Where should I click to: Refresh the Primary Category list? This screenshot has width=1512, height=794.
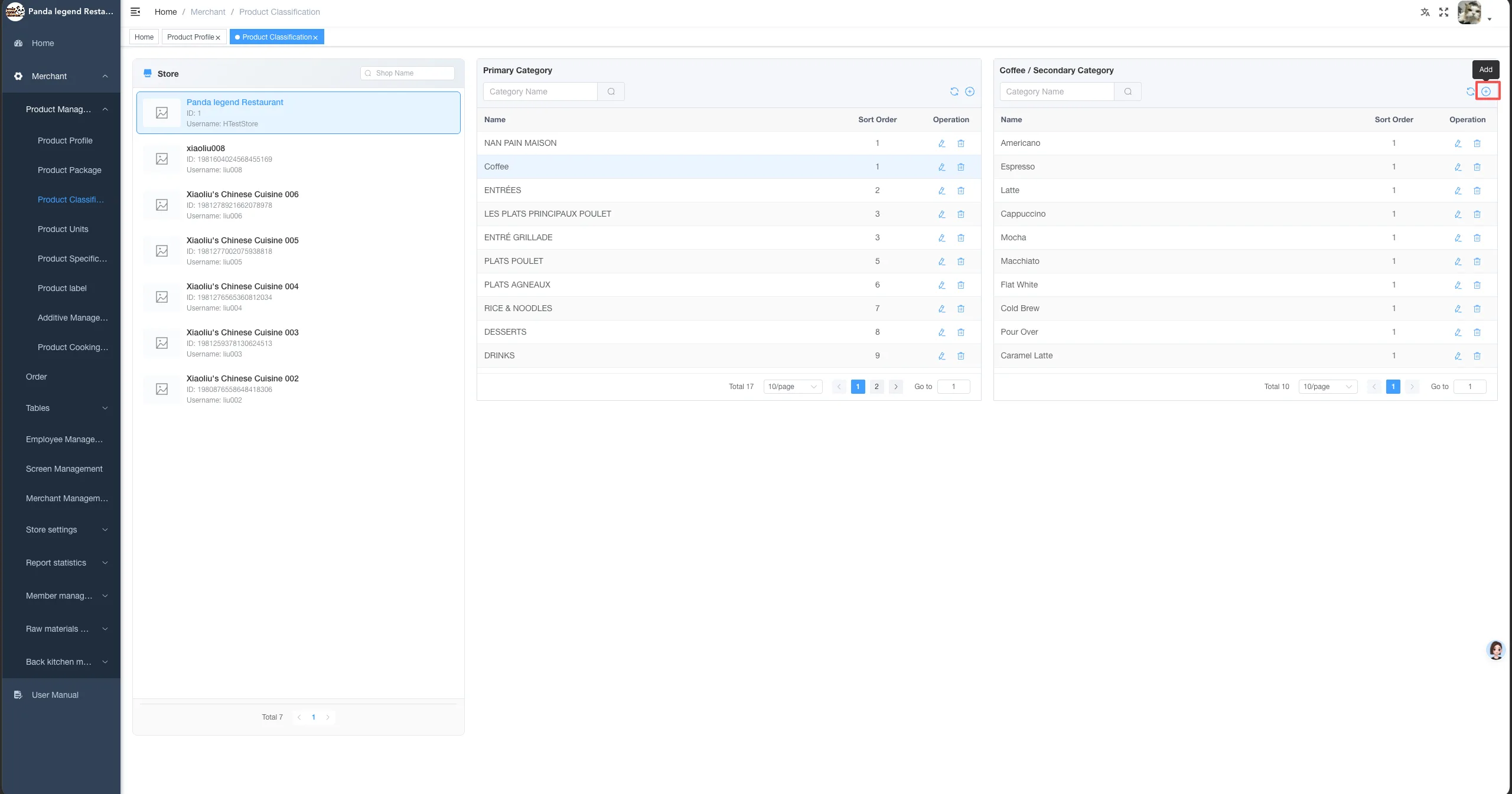[x=954, y=92]
